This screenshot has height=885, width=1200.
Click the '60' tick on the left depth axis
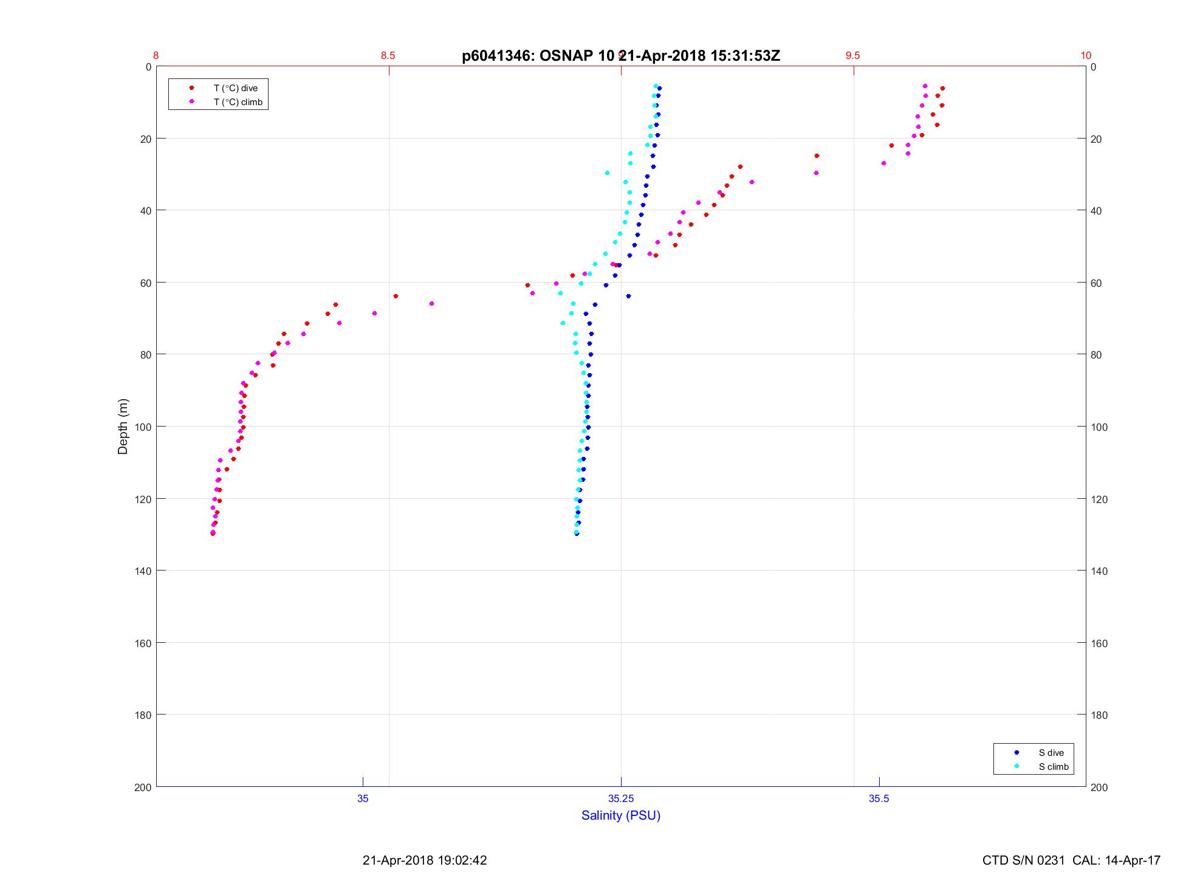(145, 283)
